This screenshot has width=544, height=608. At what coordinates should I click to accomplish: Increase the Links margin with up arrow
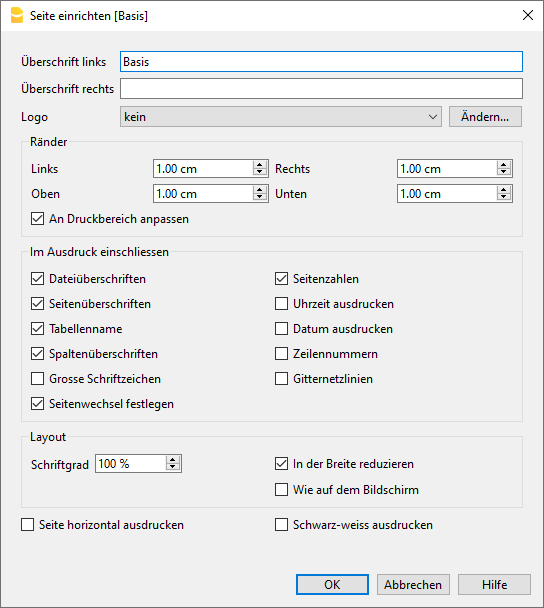coord(259,165)
